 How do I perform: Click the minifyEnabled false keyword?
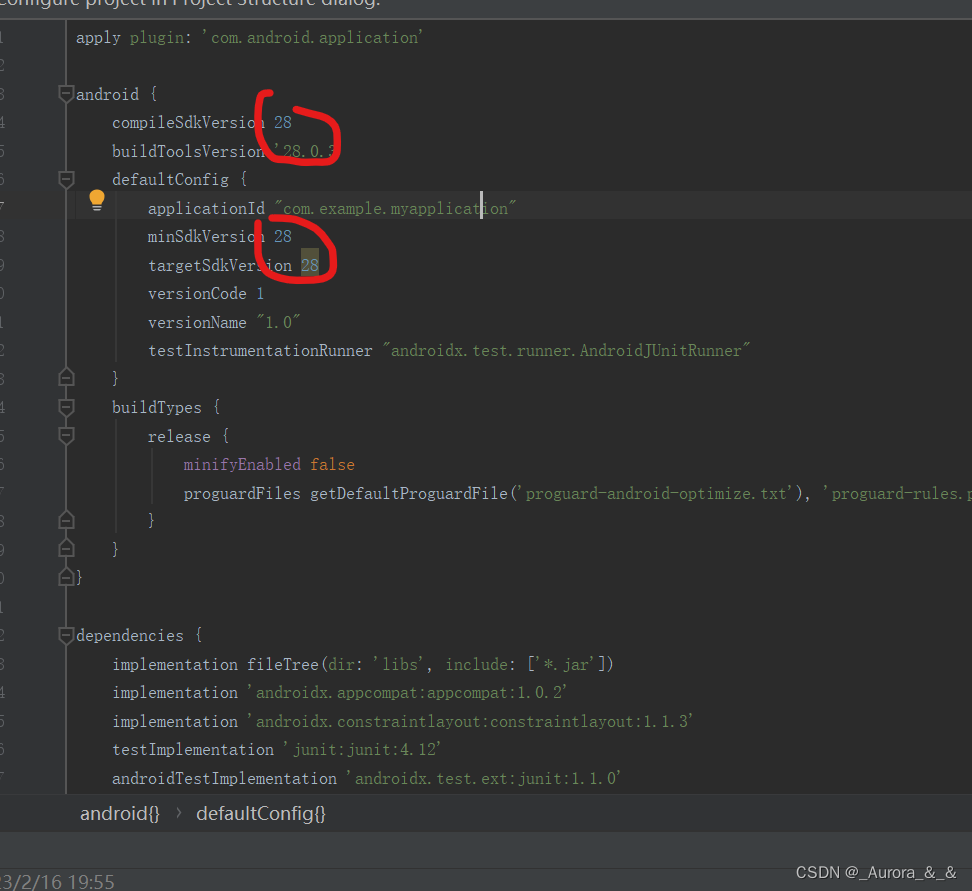click(x=332, y=463)
